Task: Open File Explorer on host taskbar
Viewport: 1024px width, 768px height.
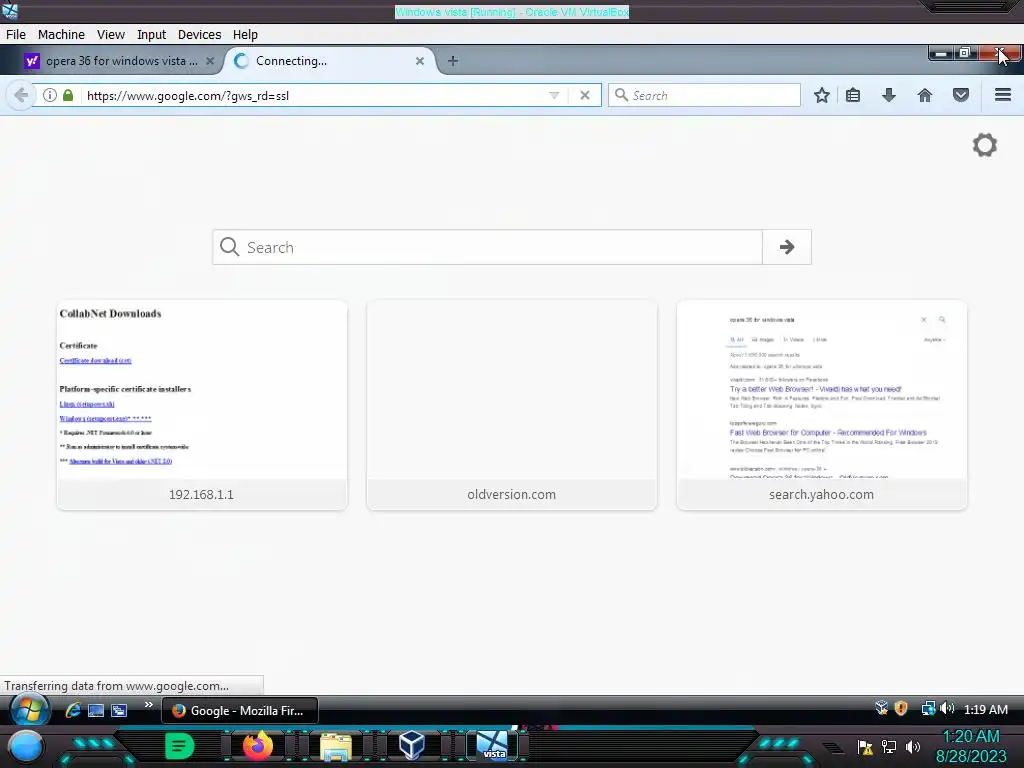Action: point(336,746)
